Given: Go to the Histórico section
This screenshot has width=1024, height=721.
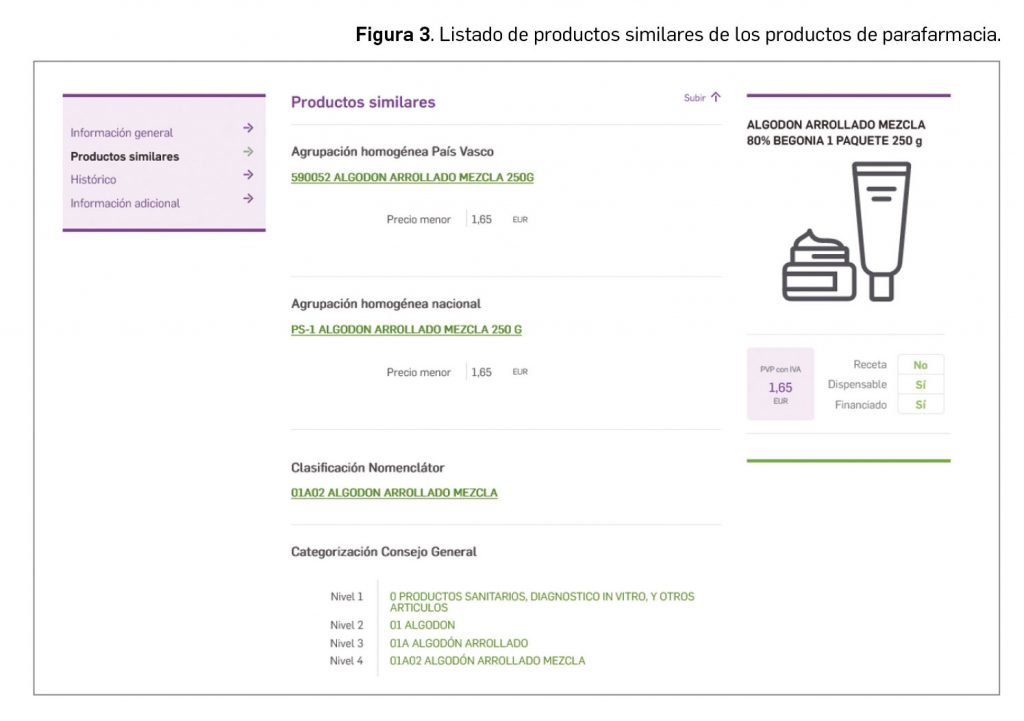Looking at the screenshot, I should [x=93, y=180].
